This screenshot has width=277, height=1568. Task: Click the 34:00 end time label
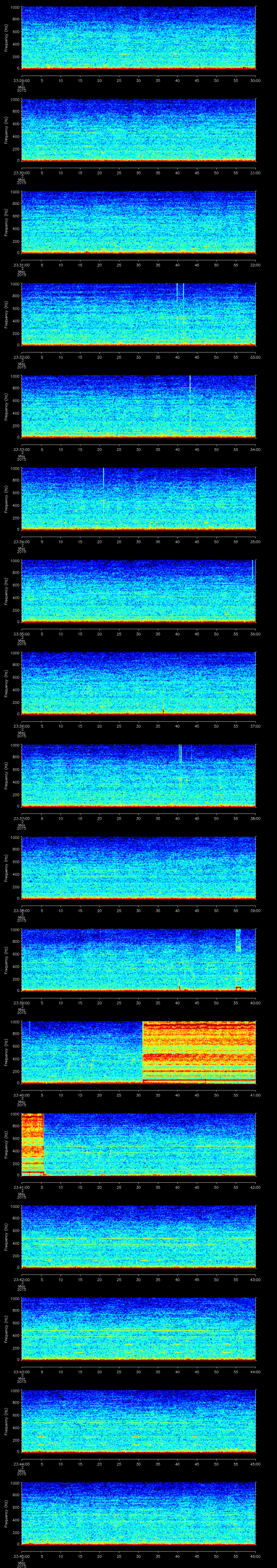(x=255, y=449)
